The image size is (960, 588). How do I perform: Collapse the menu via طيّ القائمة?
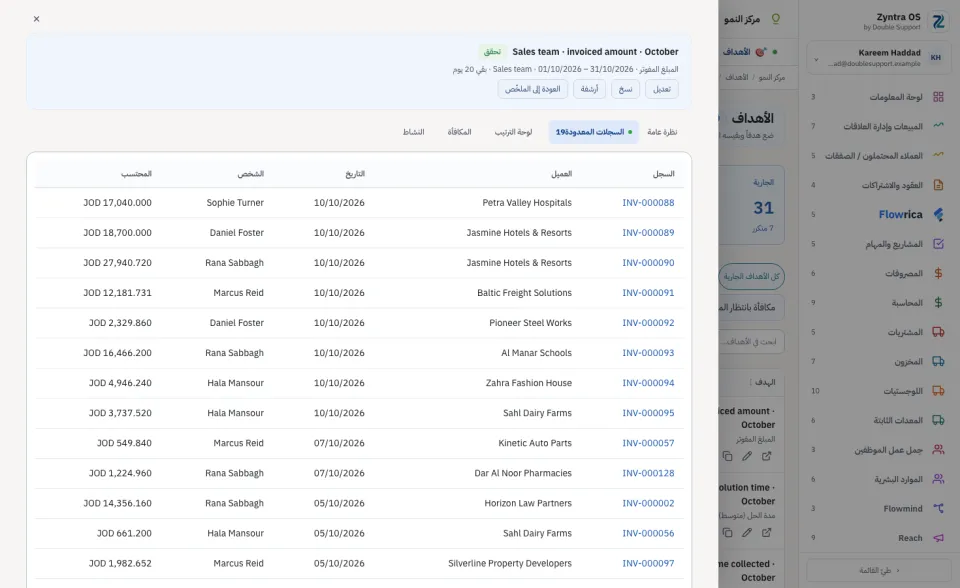click(879, 570)
